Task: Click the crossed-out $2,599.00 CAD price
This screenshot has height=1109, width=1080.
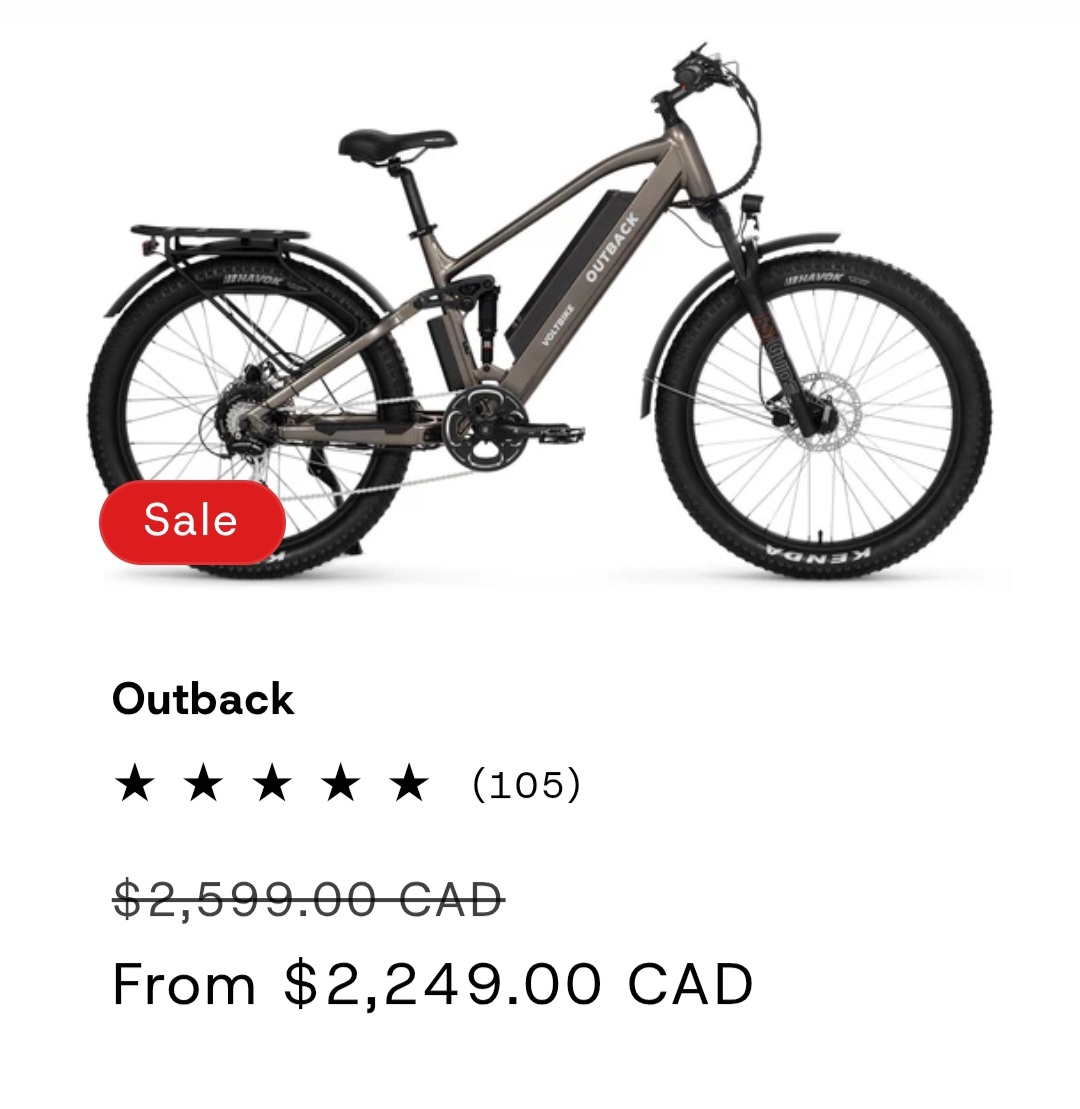Action: pyautogui.click(x=308, y=900)
